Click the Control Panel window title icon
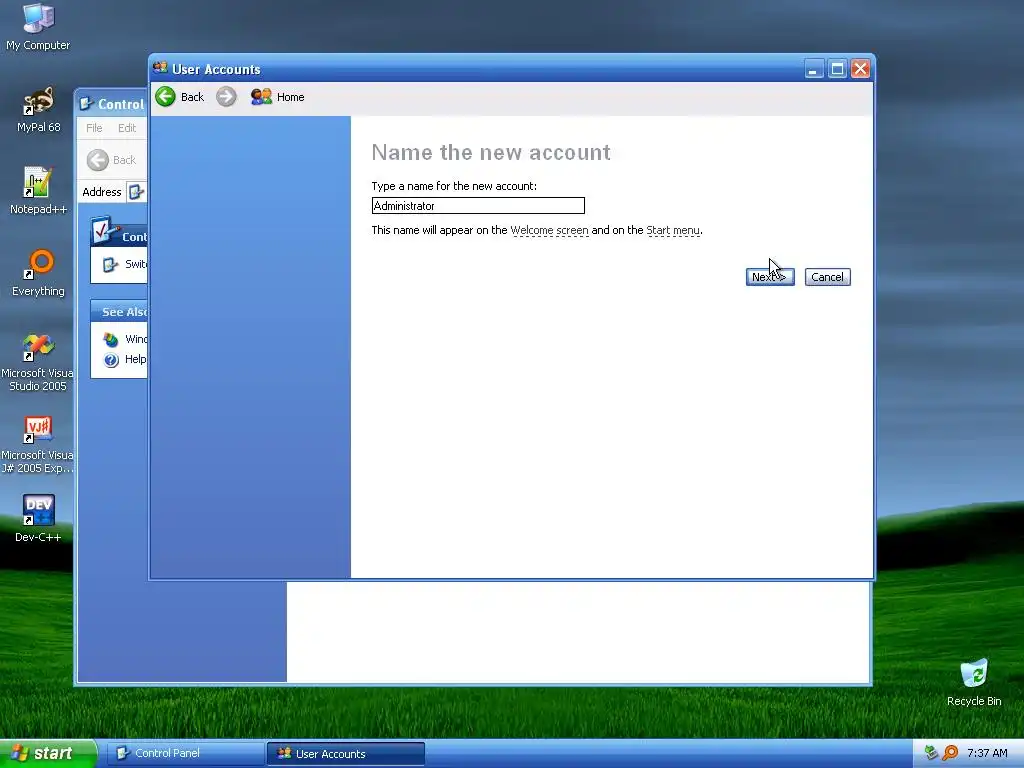Viewport: 1024px width, 768px height. [86, 104]
